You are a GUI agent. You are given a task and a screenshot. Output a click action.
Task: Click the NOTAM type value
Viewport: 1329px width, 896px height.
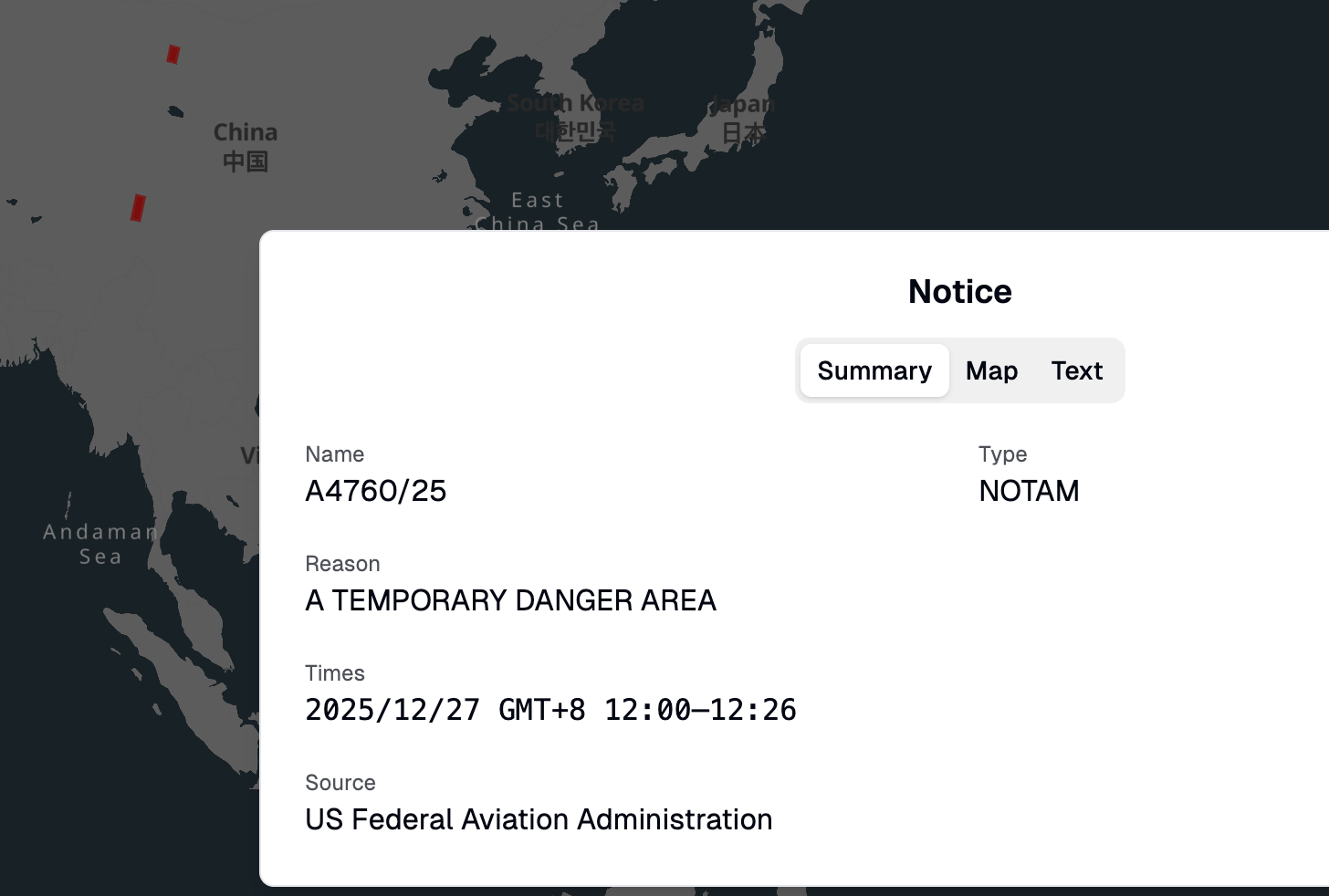1029,491
